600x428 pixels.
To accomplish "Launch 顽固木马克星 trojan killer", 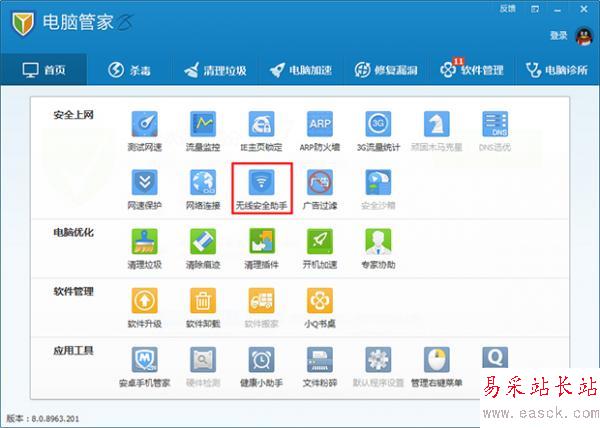I will (437, 131).
